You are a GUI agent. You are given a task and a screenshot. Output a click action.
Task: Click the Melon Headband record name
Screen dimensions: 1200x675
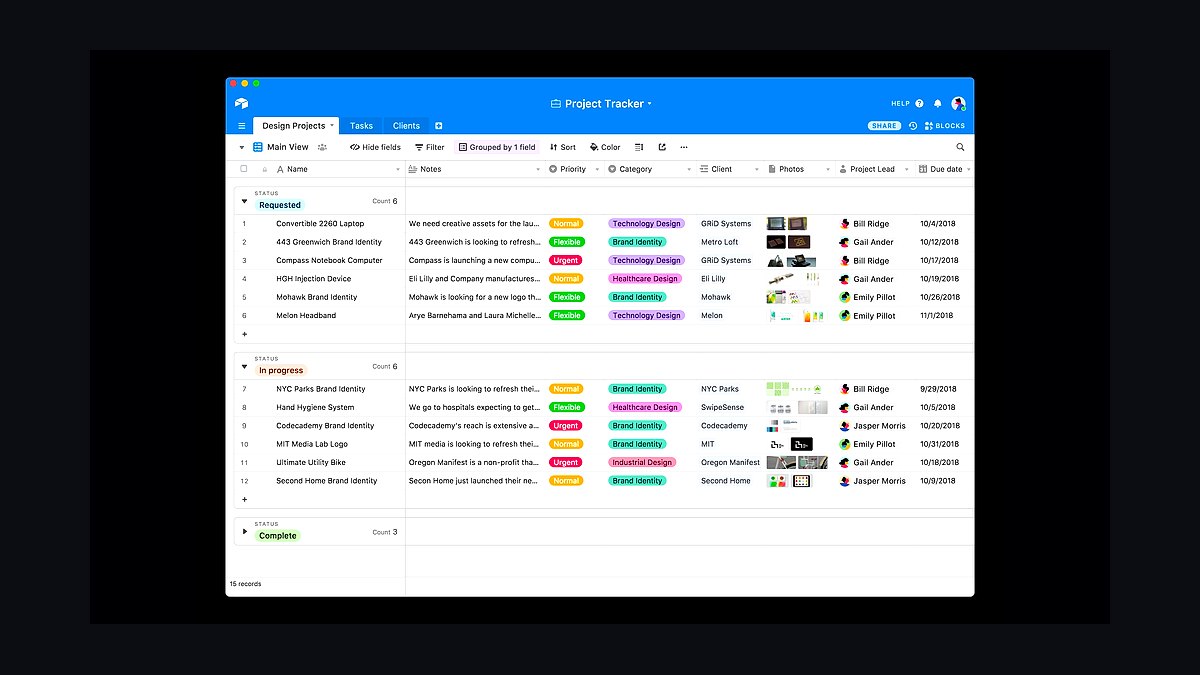pos(306,315)
